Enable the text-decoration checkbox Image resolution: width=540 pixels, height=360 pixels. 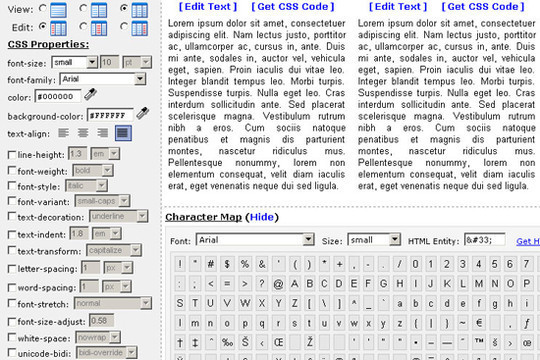(x=12, y=216)
